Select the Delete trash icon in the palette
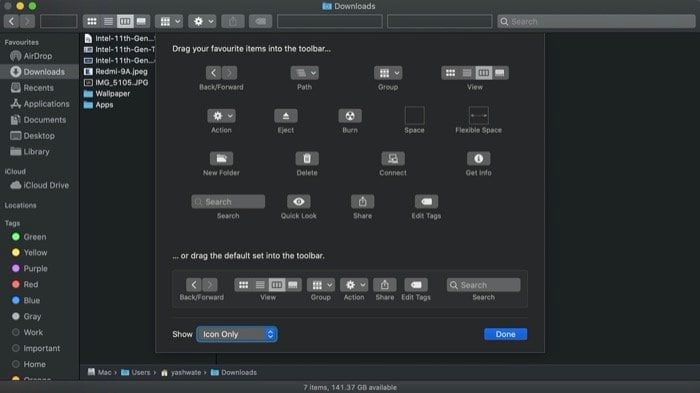The image size is (700, 393). pyautogui.click(x=307, y=159)
